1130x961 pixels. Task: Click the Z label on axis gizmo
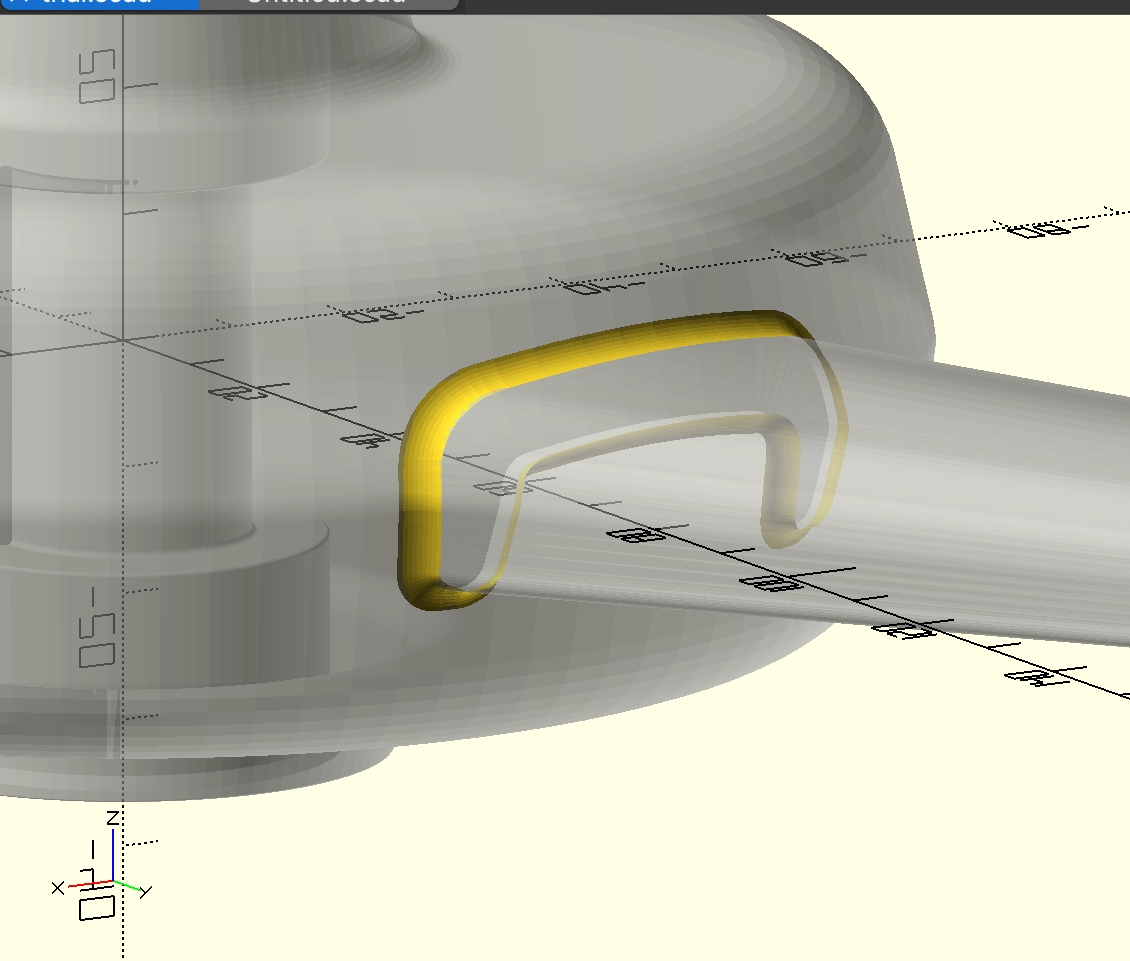coord(114,818)
